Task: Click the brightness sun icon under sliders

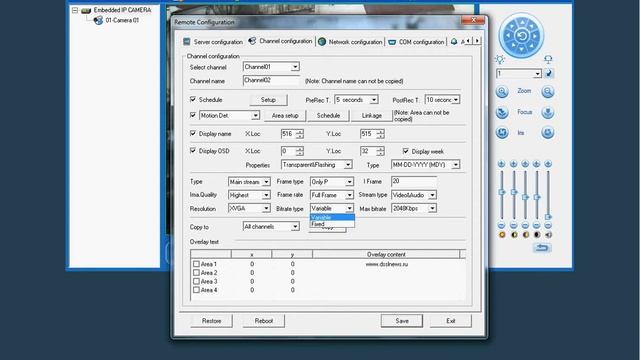Action: [502, 235]
